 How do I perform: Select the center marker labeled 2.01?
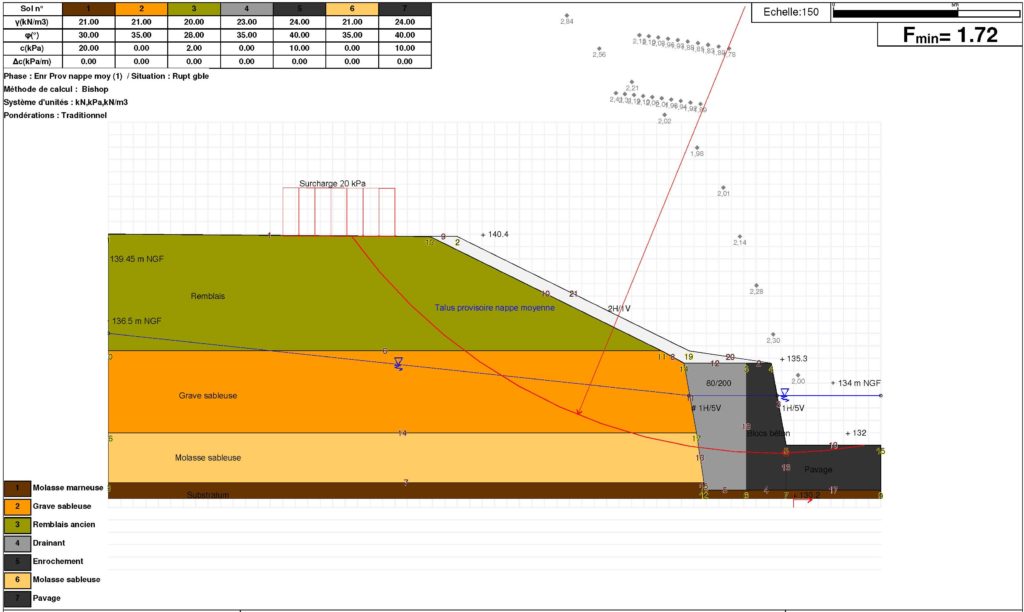pyautogui.click(x=723, y=187)
